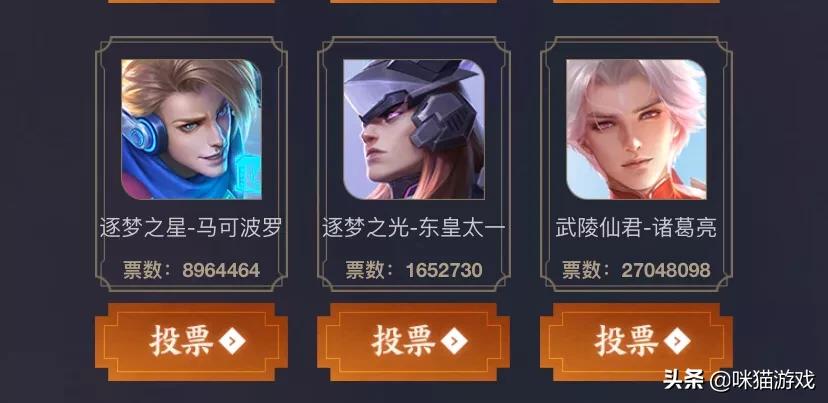Viewport: 828px width, 403px height.
Task: Click the cropped orange button above 东皇太一
Action: click(413, 2)
